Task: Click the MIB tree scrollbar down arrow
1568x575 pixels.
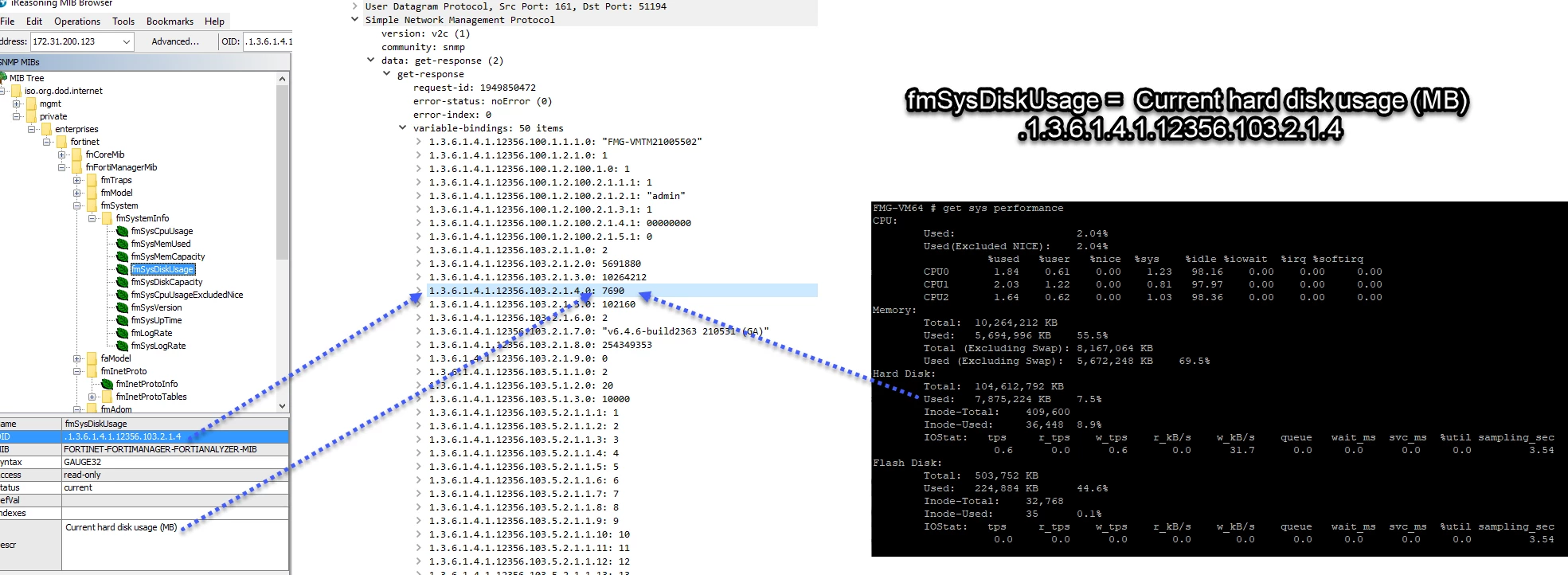Action: [282, 406]
